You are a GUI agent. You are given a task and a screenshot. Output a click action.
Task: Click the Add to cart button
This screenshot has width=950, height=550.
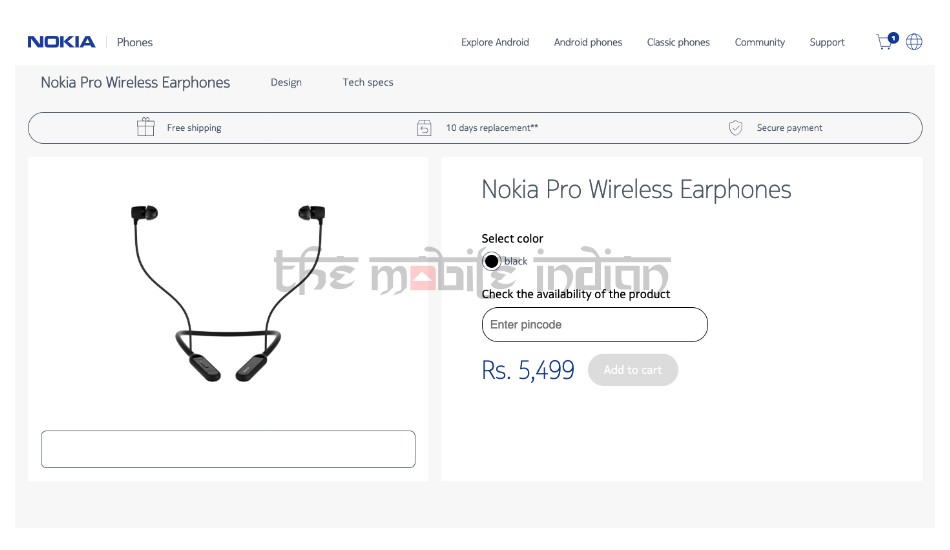tap(633, 370)
